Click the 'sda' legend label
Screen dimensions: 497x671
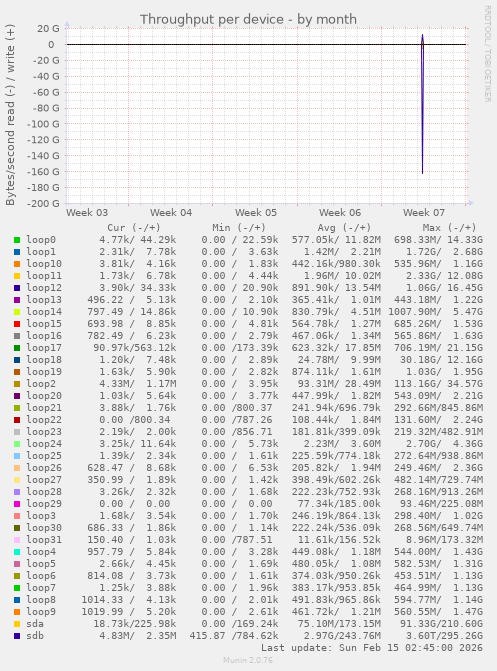(35, 623)
